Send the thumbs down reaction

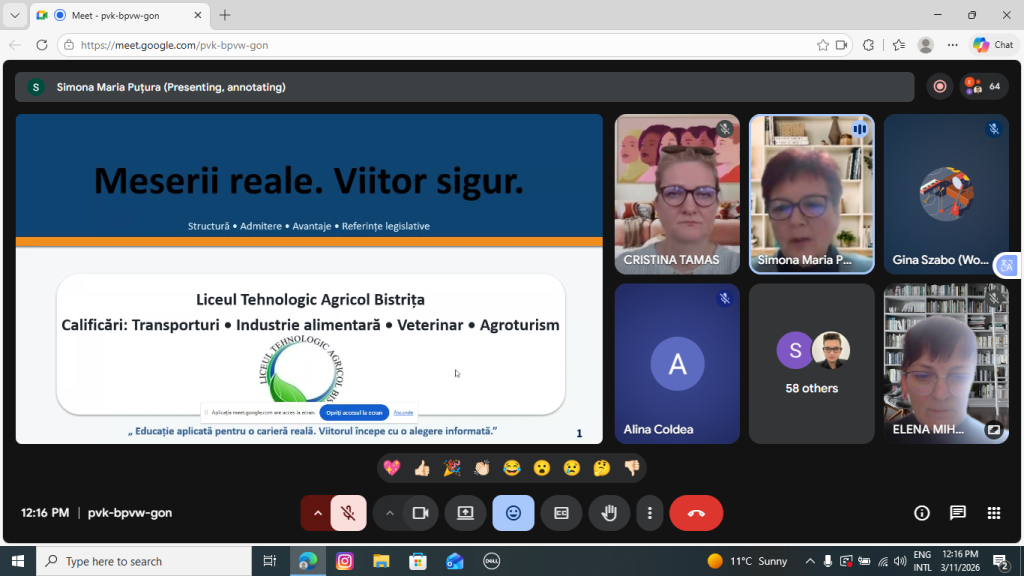(x=631, y=468)
